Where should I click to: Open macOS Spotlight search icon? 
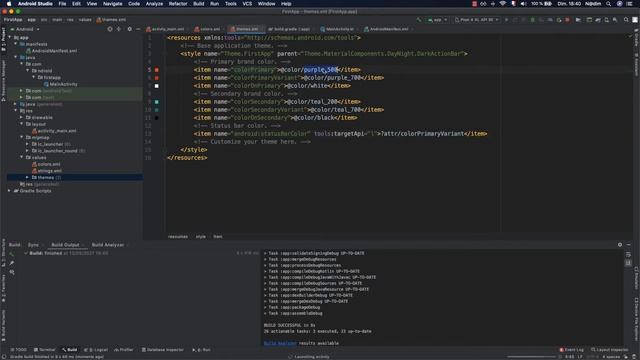coord(609,4)
